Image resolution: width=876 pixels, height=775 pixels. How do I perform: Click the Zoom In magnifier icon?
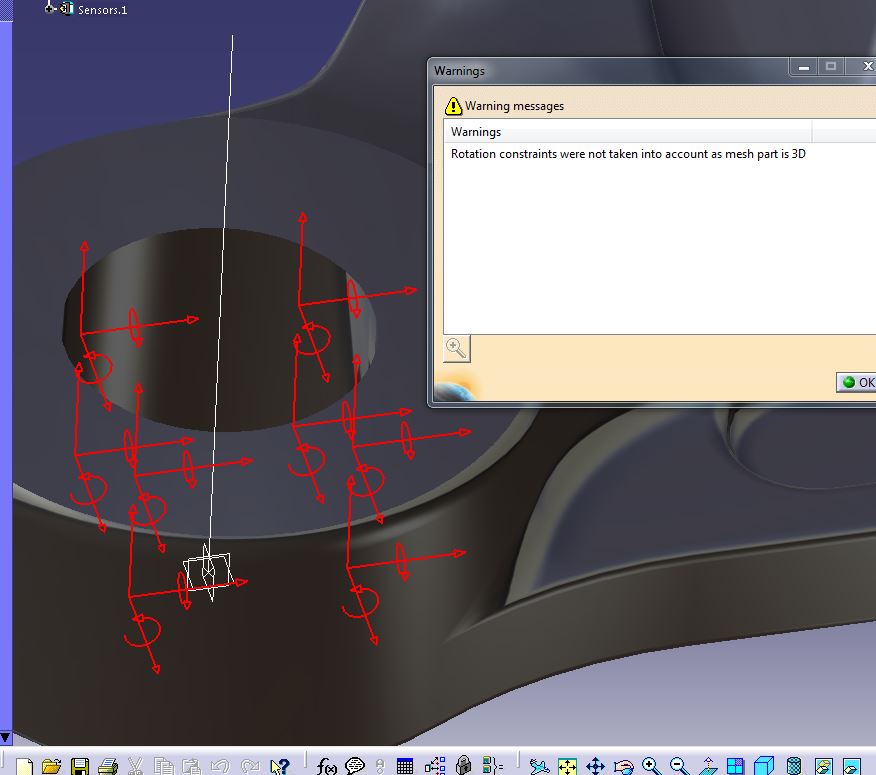coord(651,766)
